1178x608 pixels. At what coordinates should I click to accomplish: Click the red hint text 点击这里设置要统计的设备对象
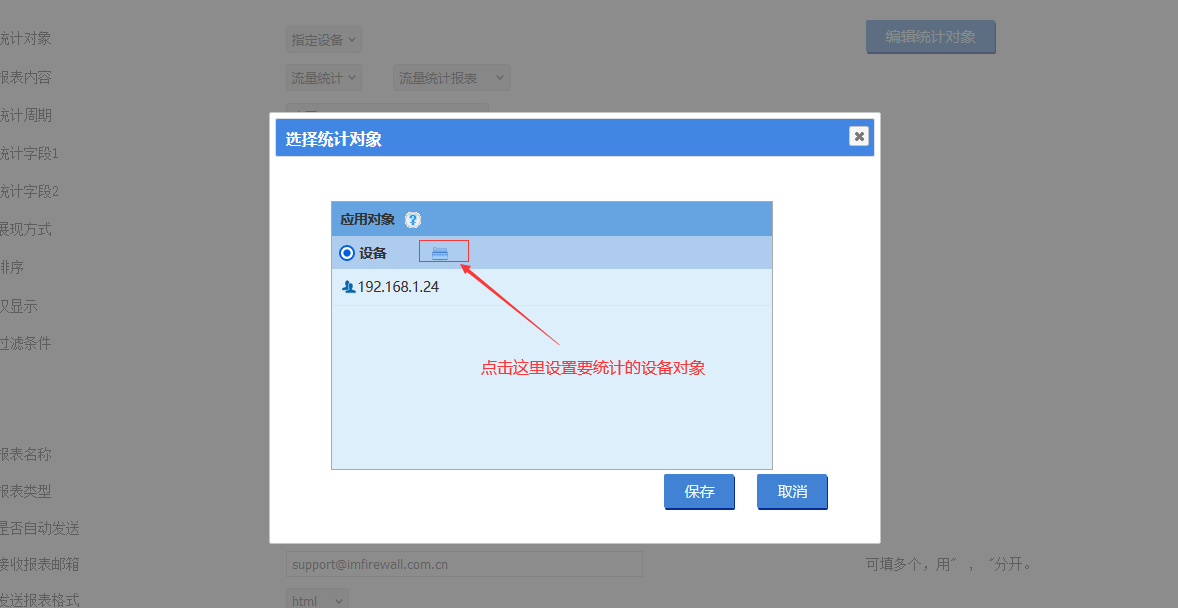point(593,368)
